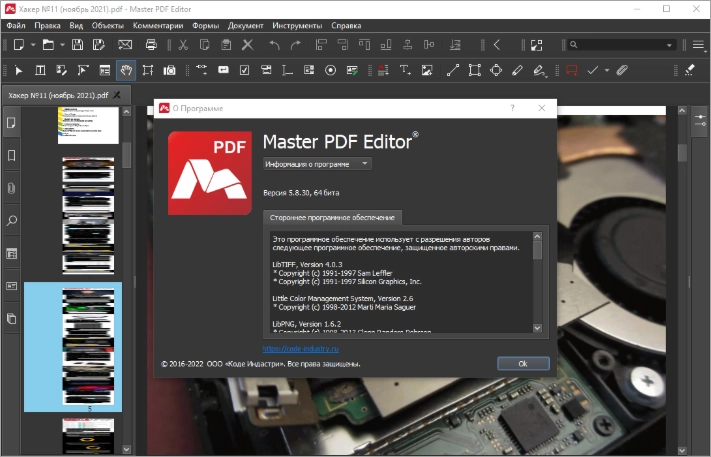Draw a rectangle with the Rectangle tool
711x457 pixels.
click(x=474, y=71)
